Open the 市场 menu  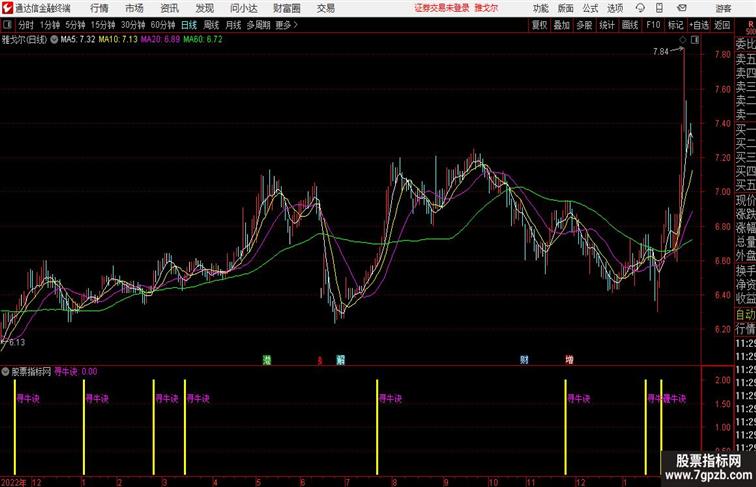tap(134, 8)
